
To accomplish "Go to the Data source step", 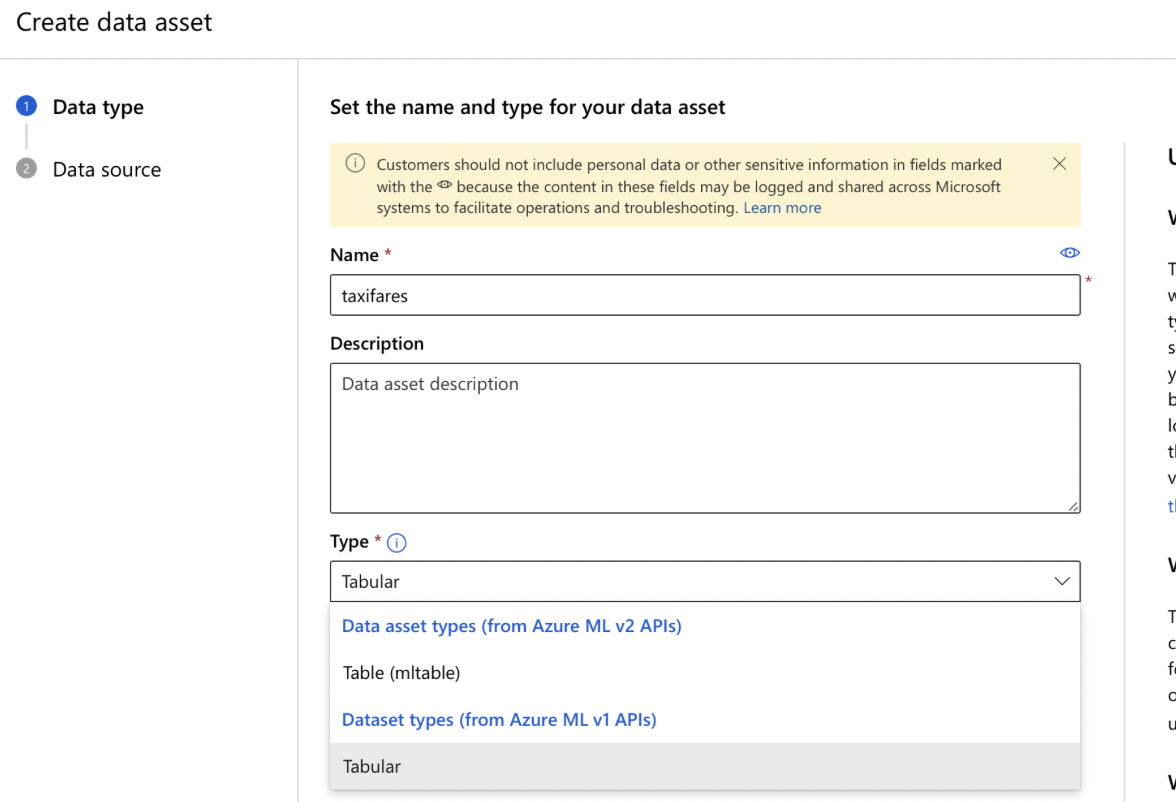I will coord(106,170).
